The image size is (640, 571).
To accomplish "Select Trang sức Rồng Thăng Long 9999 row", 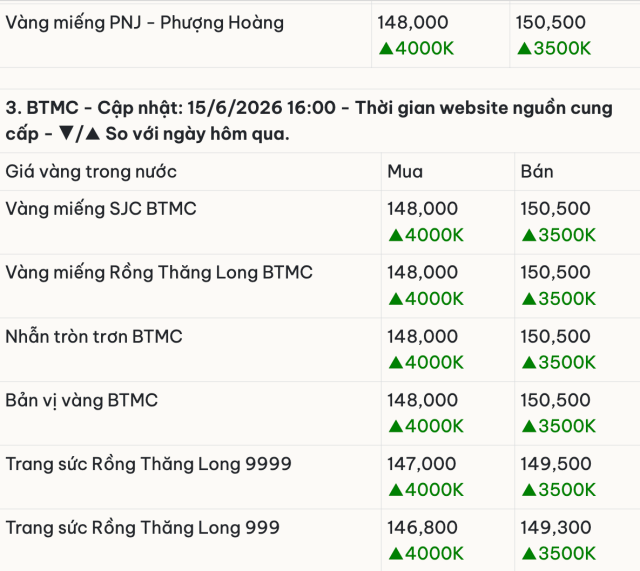I will point(320,477).
